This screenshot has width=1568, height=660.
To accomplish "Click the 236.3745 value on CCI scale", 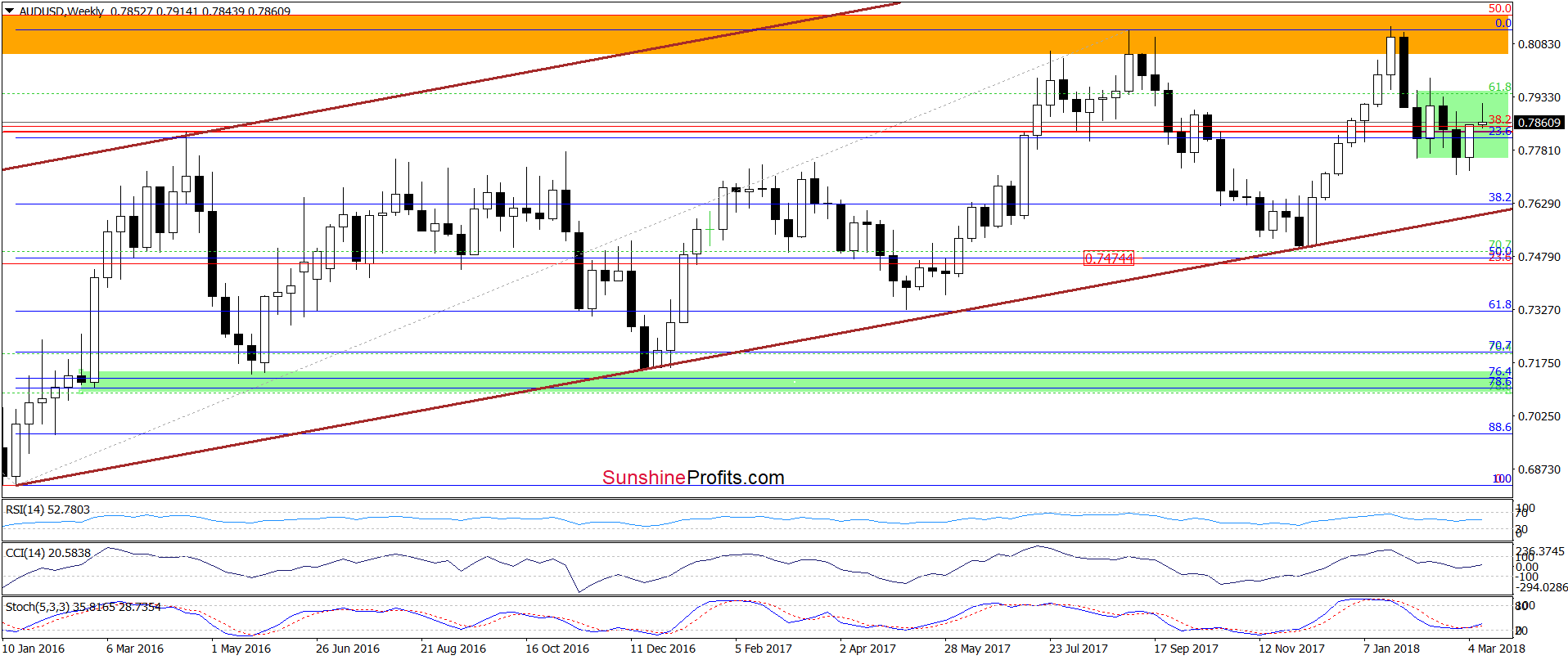I will [1541, 551].
